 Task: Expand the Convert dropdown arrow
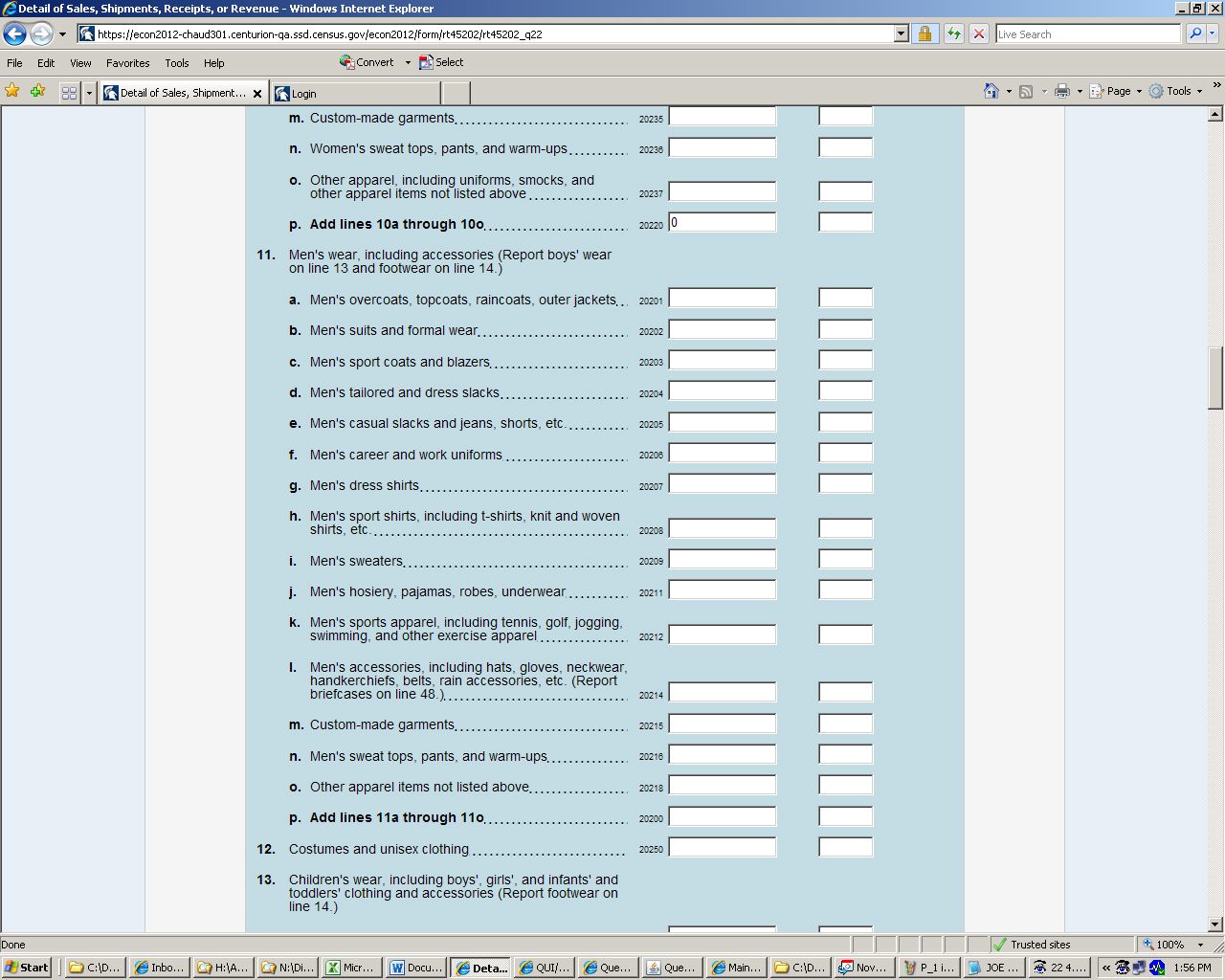407,62
